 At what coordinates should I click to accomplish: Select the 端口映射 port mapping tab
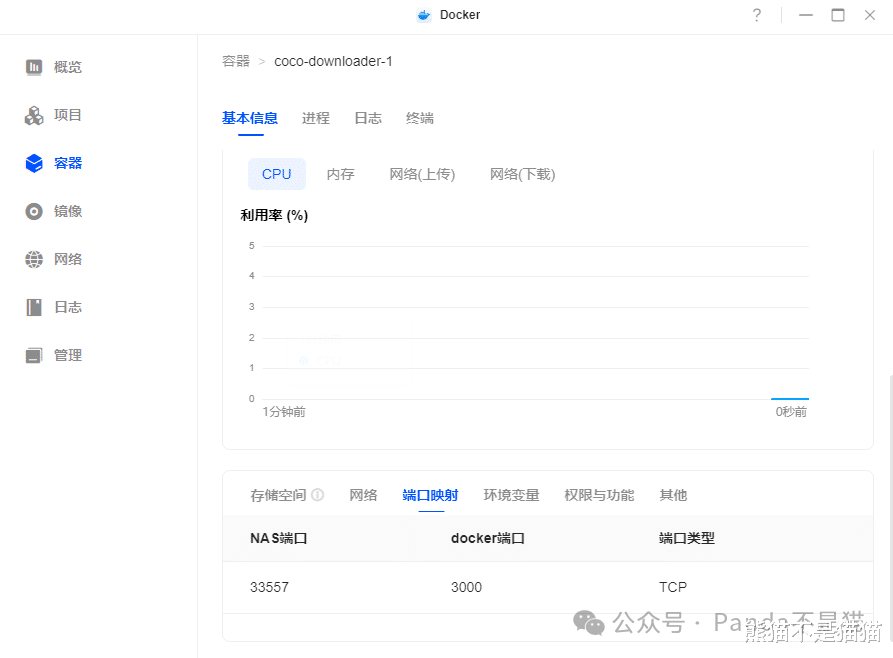(x=431, y=495)
